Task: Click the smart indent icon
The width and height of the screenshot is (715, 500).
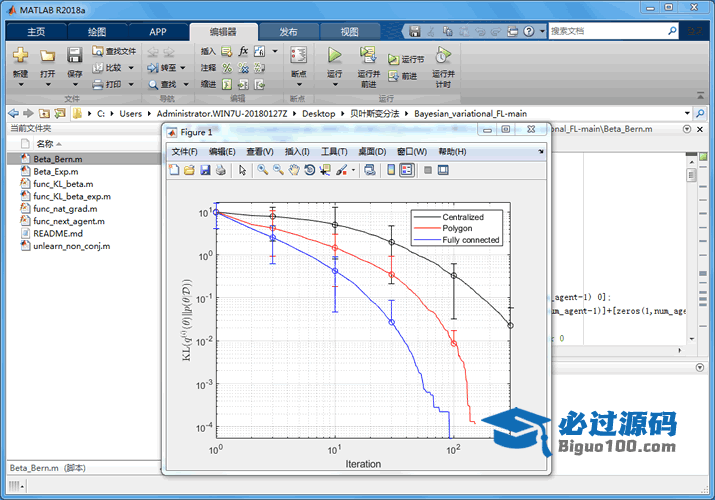Action: click(227, 84)
